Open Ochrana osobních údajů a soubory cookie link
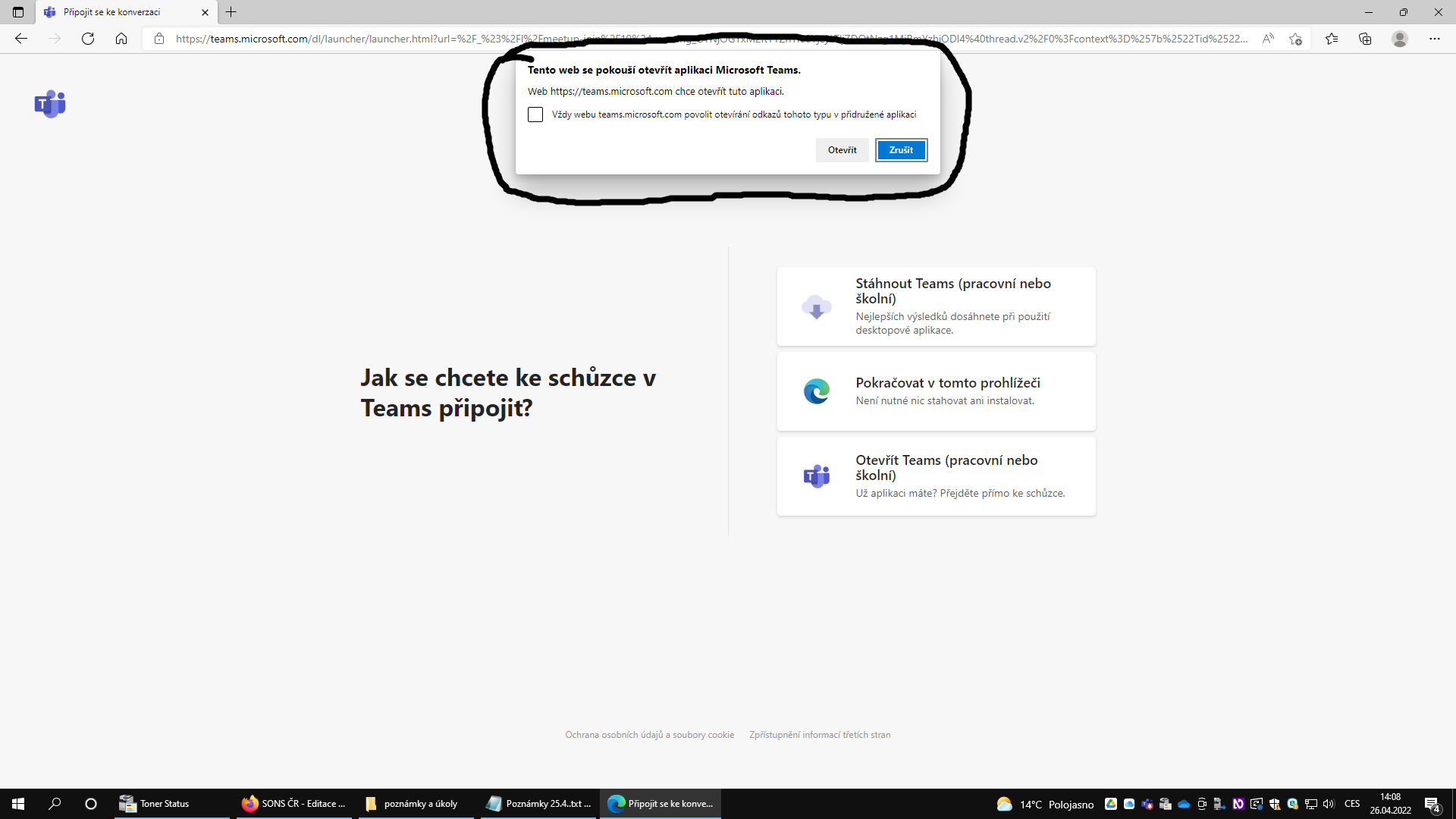1456x819 pixels. [x=649, y=735]
